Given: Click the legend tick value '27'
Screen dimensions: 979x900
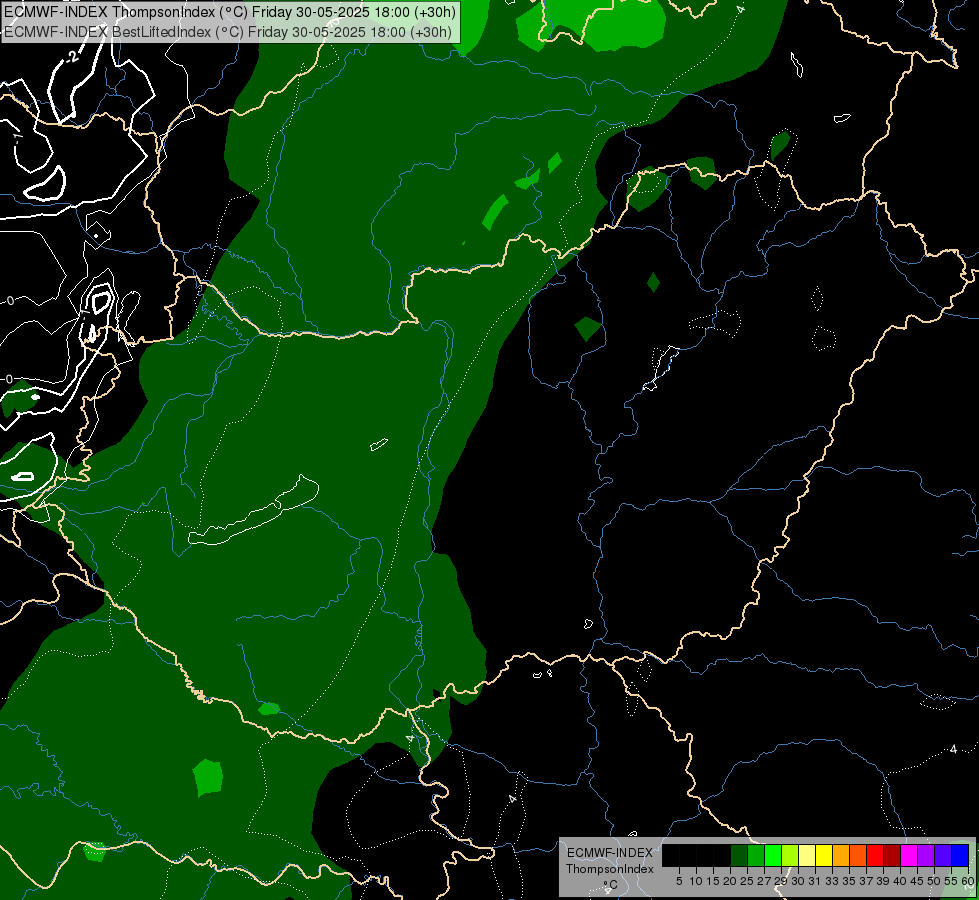Looking at the screenshot, I should 764,881.
